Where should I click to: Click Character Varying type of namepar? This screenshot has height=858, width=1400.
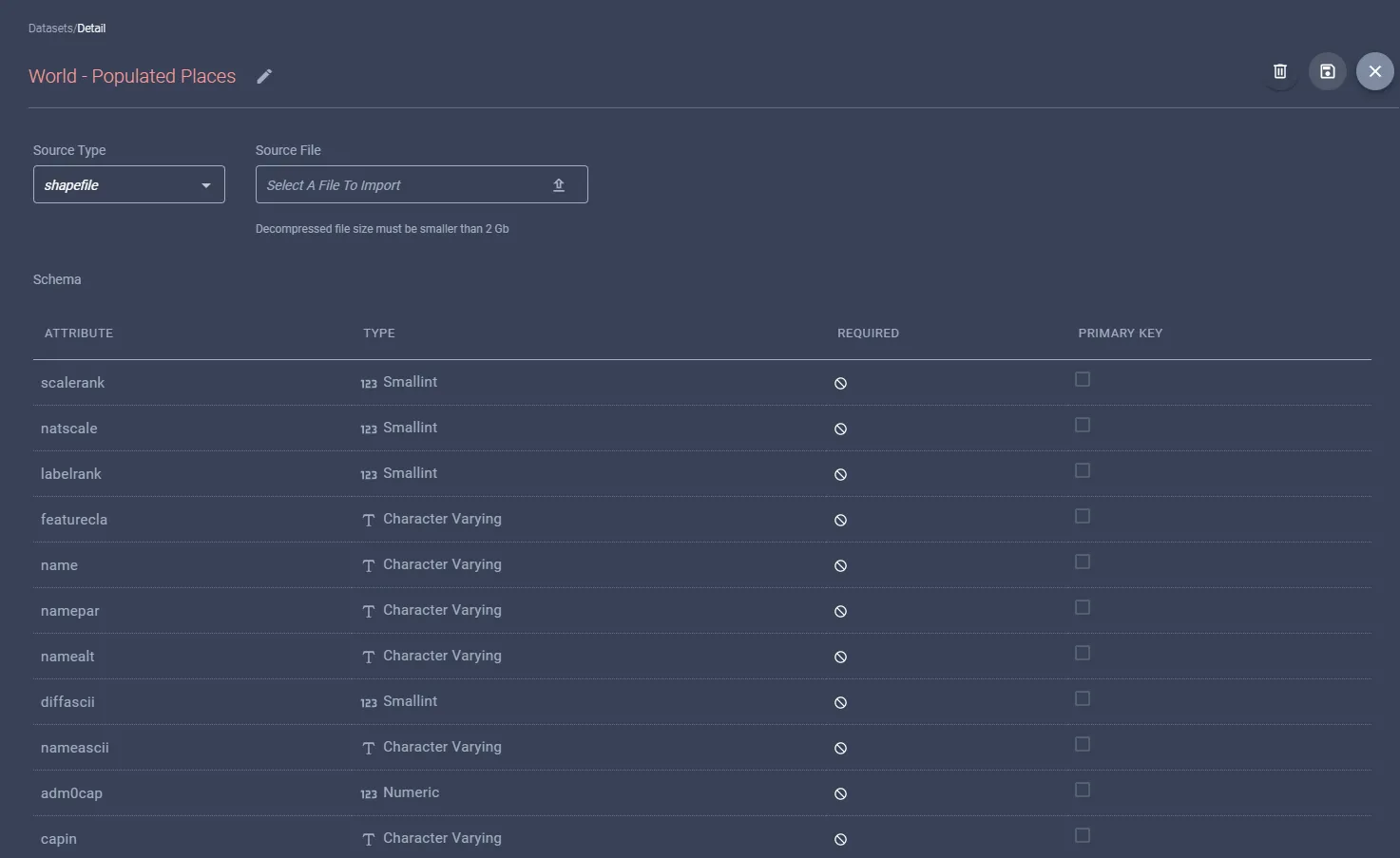tap(442, 610)
